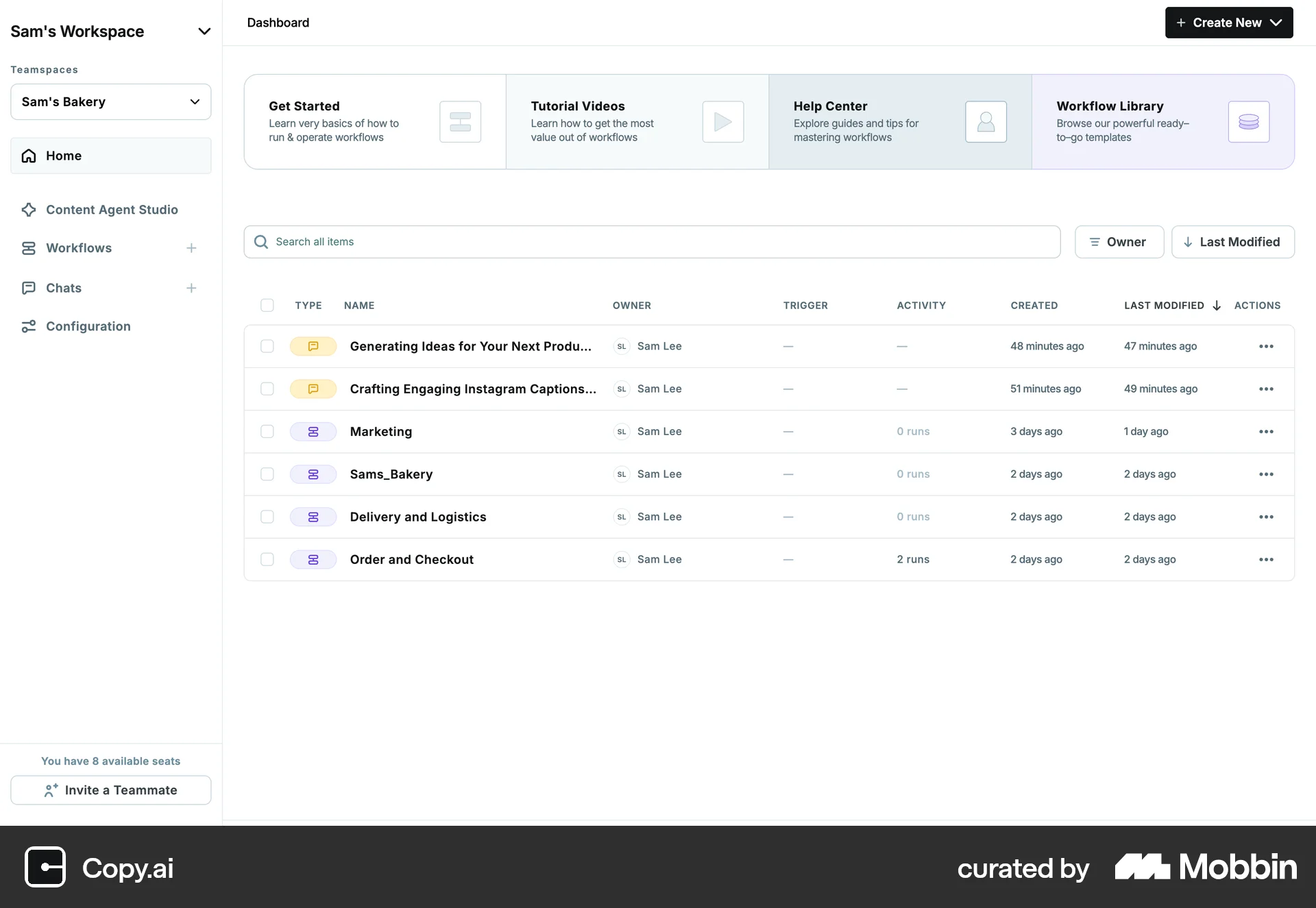Open the Chats icon in the sidebar
Image resolution: width=1316 pixels, height=908 pixels.
tap(28, 288)
